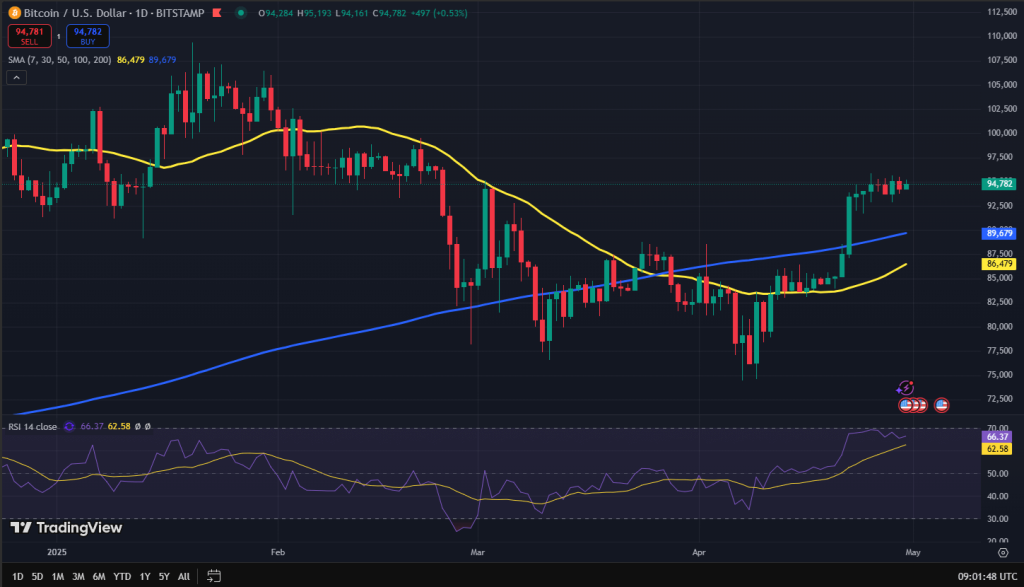Image resolution: width=1024 pixels, height=587 pixels.
Task: Click the 2025 label on time axis
Action: coord(57,552)
